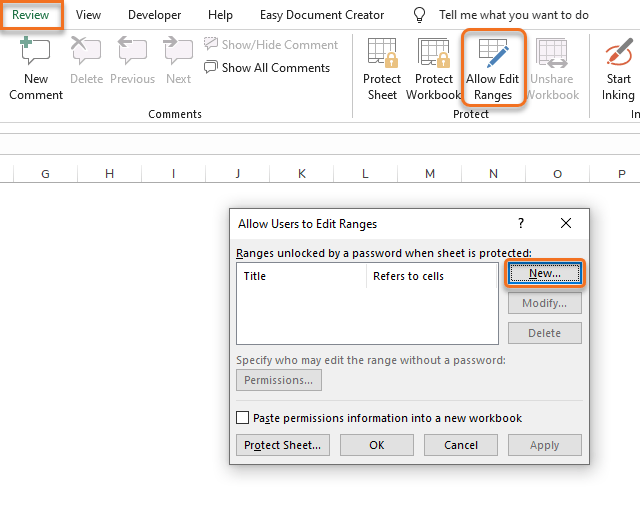Click the Protect Sheet... dialog button
The width and height of the screenshot is (640, 510).
(x=283, y=445)
